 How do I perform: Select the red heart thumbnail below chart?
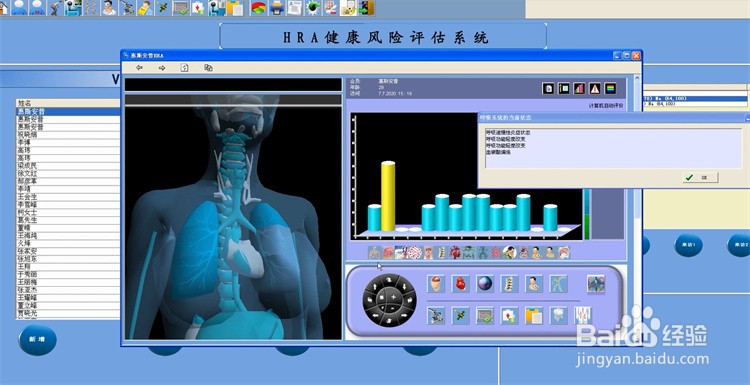pos(455,253)
